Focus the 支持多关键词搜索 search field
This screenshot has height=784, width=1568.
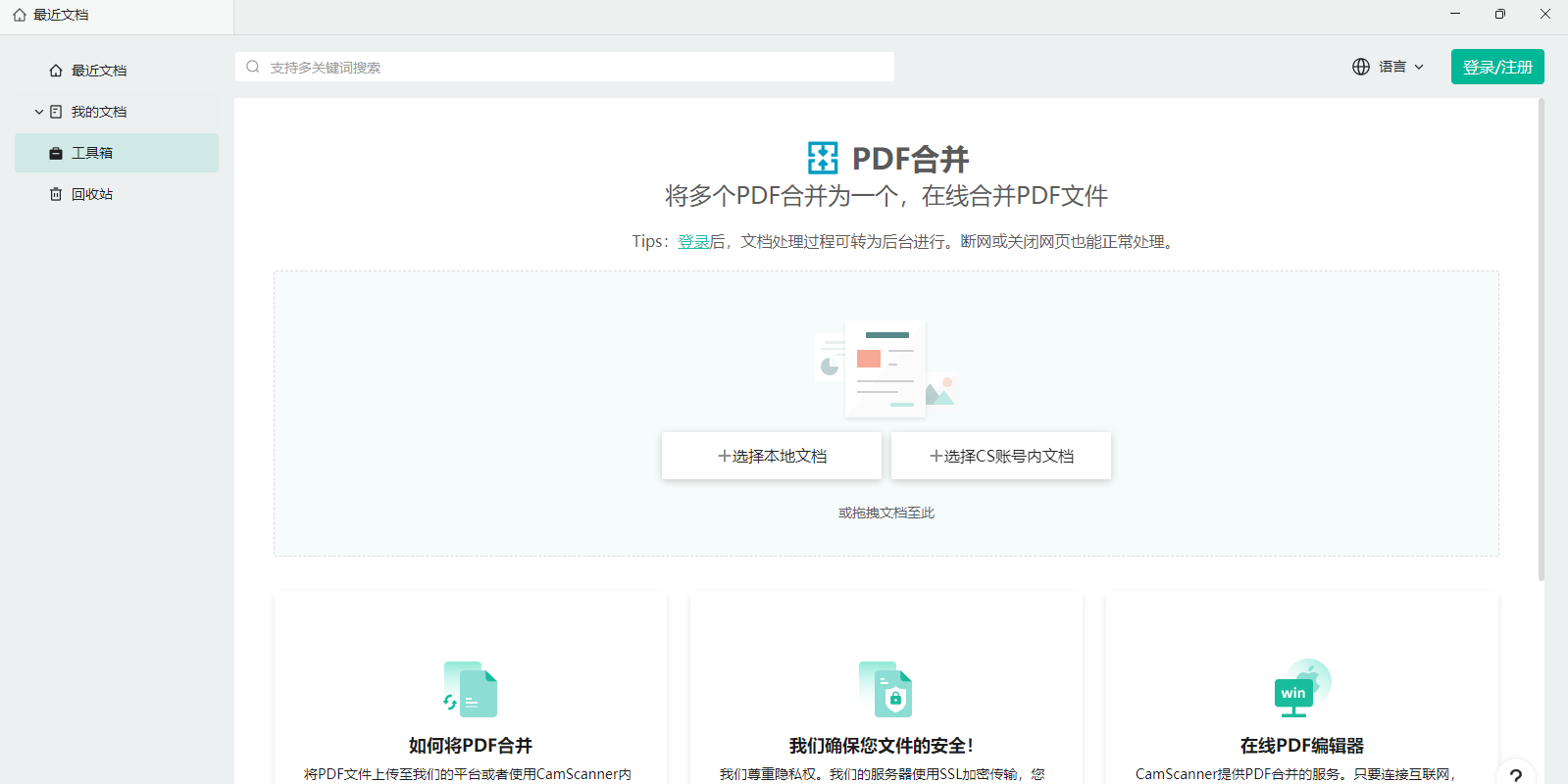coord(579,67)
